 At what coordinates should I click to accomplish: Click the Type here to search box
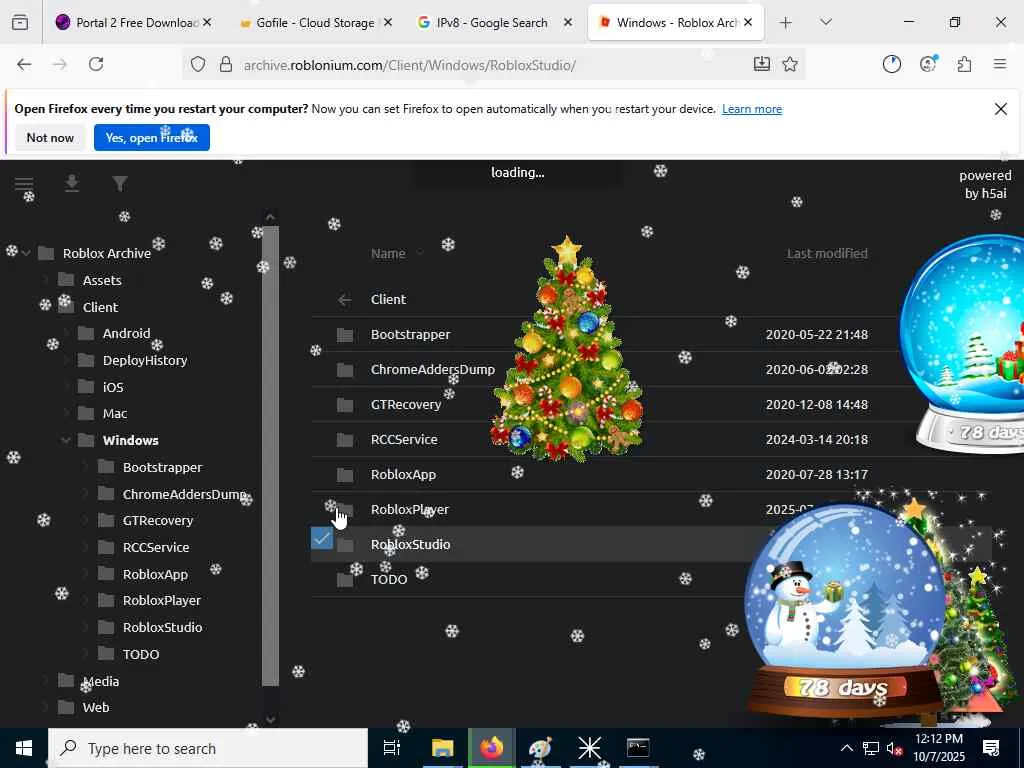coord(208,748)
